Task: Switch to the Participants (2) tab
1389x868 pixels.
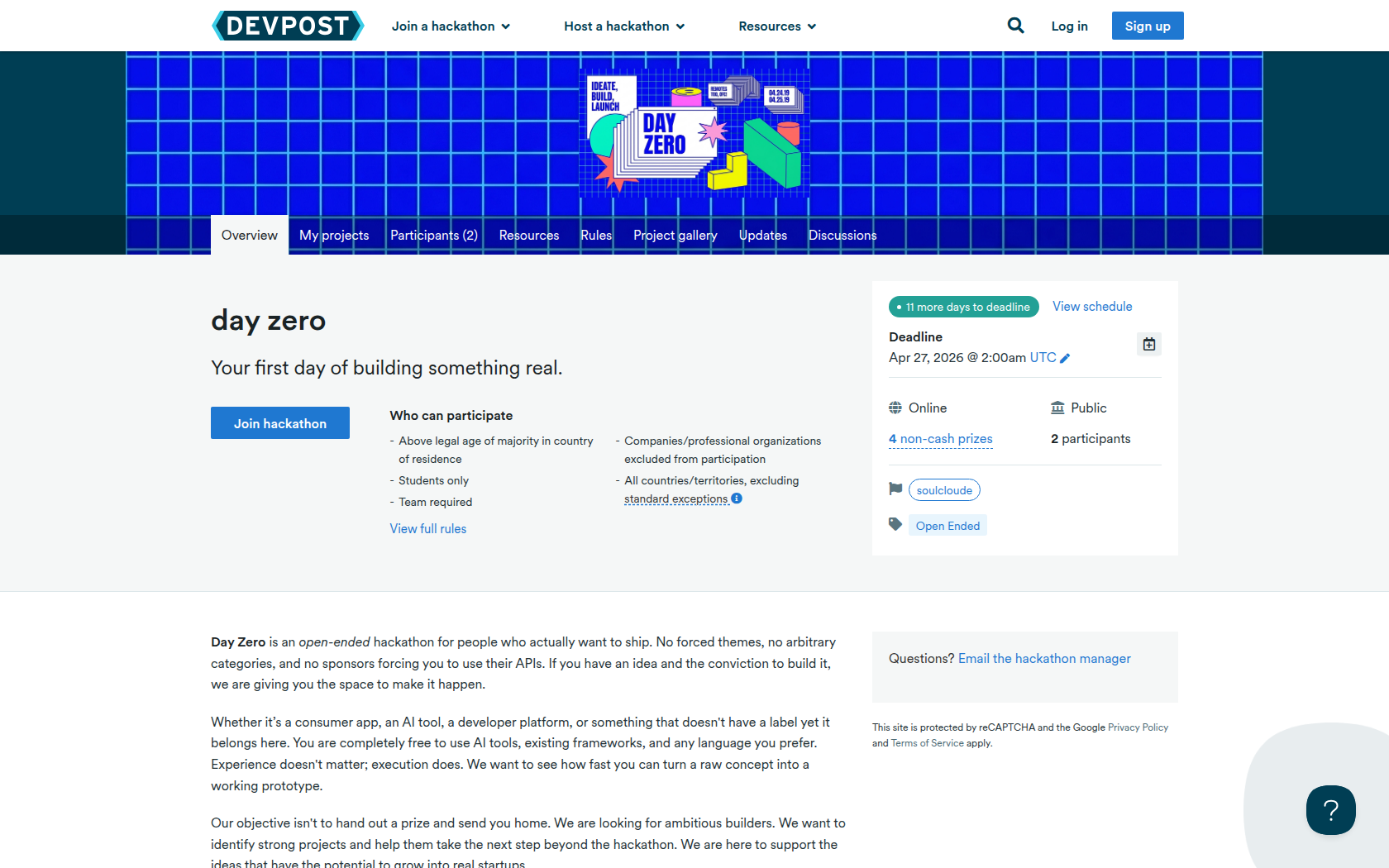Action: tap(434, 236)
